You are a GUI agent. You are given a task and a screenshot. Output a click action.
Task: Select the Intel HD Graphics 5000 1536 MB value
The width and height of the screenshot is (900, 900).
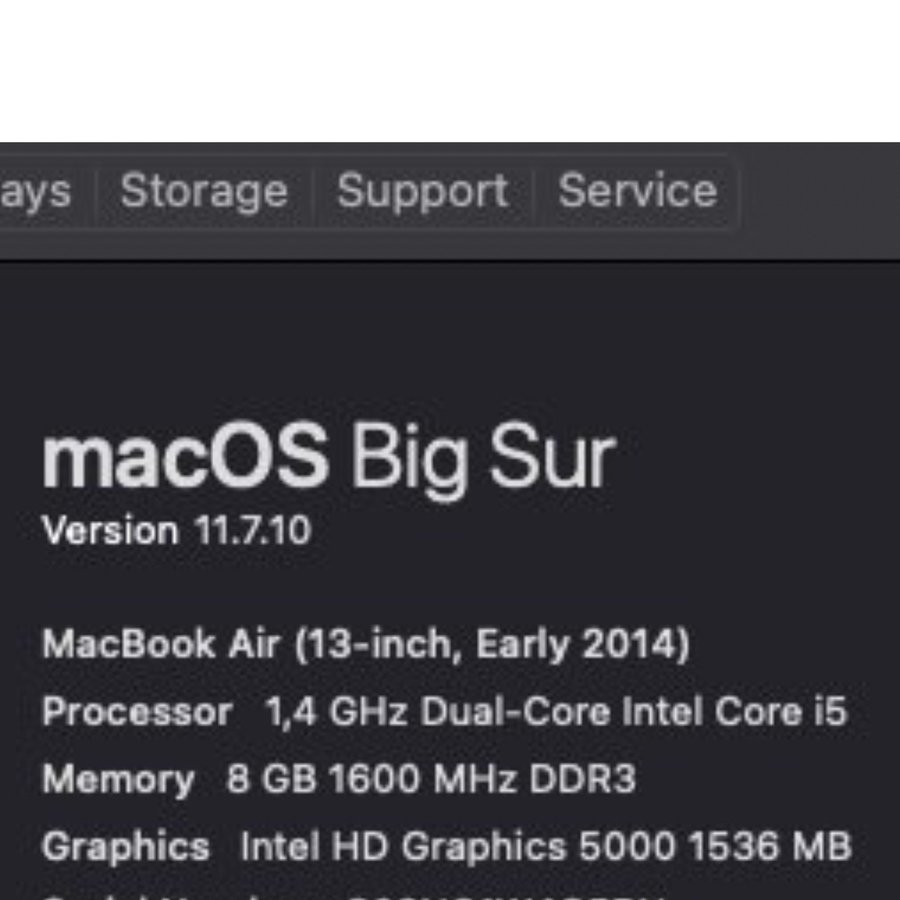(545, 846)
